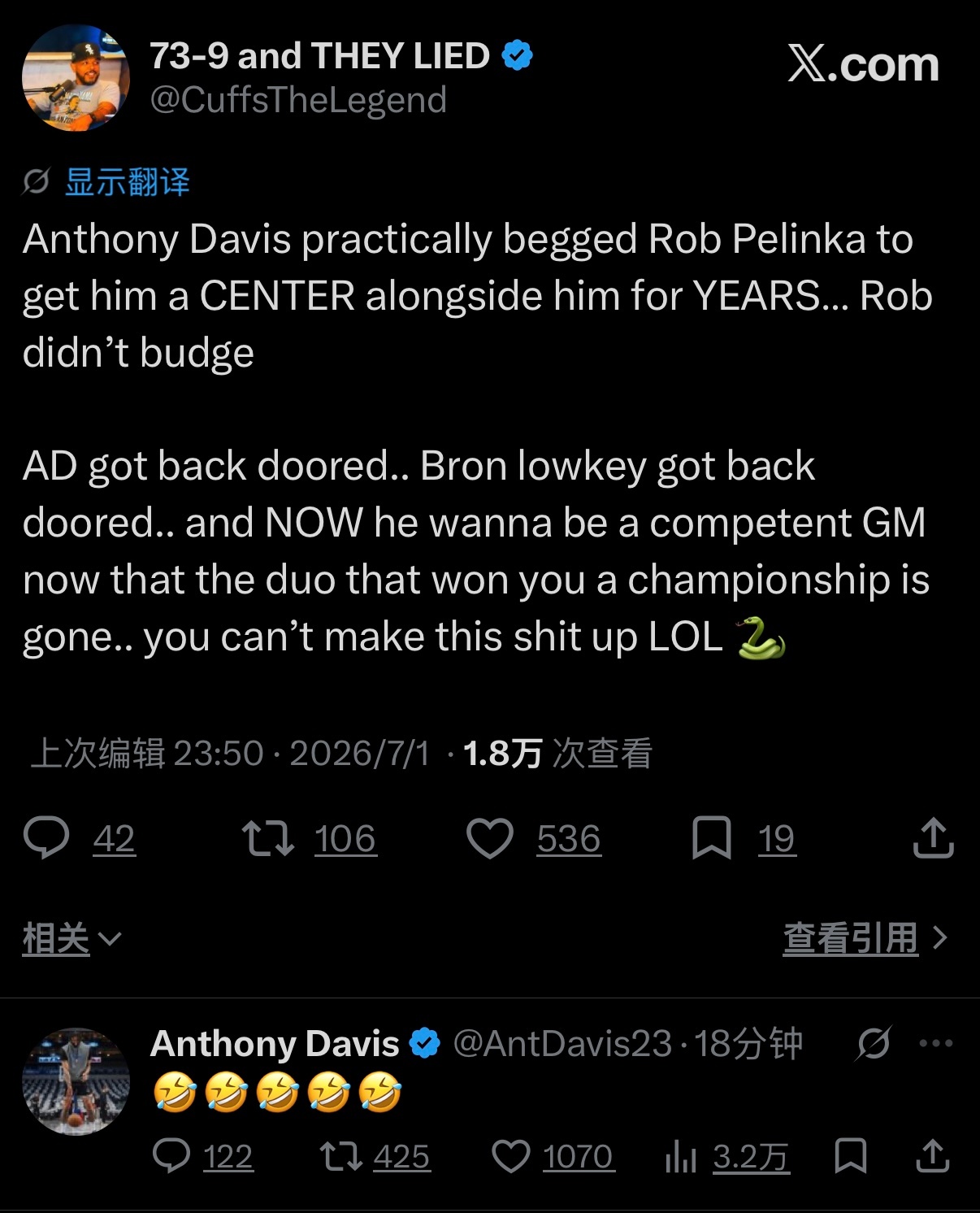
Task: Click the Grok icon beside 显示翻译
Action: click(x=37, y=181)
